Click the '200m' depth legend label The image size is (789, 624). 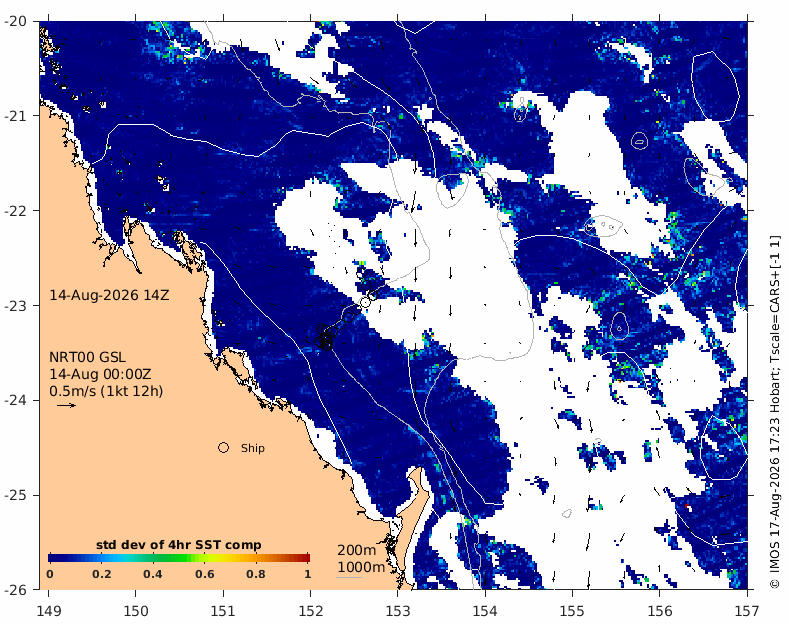click(357, 550)
